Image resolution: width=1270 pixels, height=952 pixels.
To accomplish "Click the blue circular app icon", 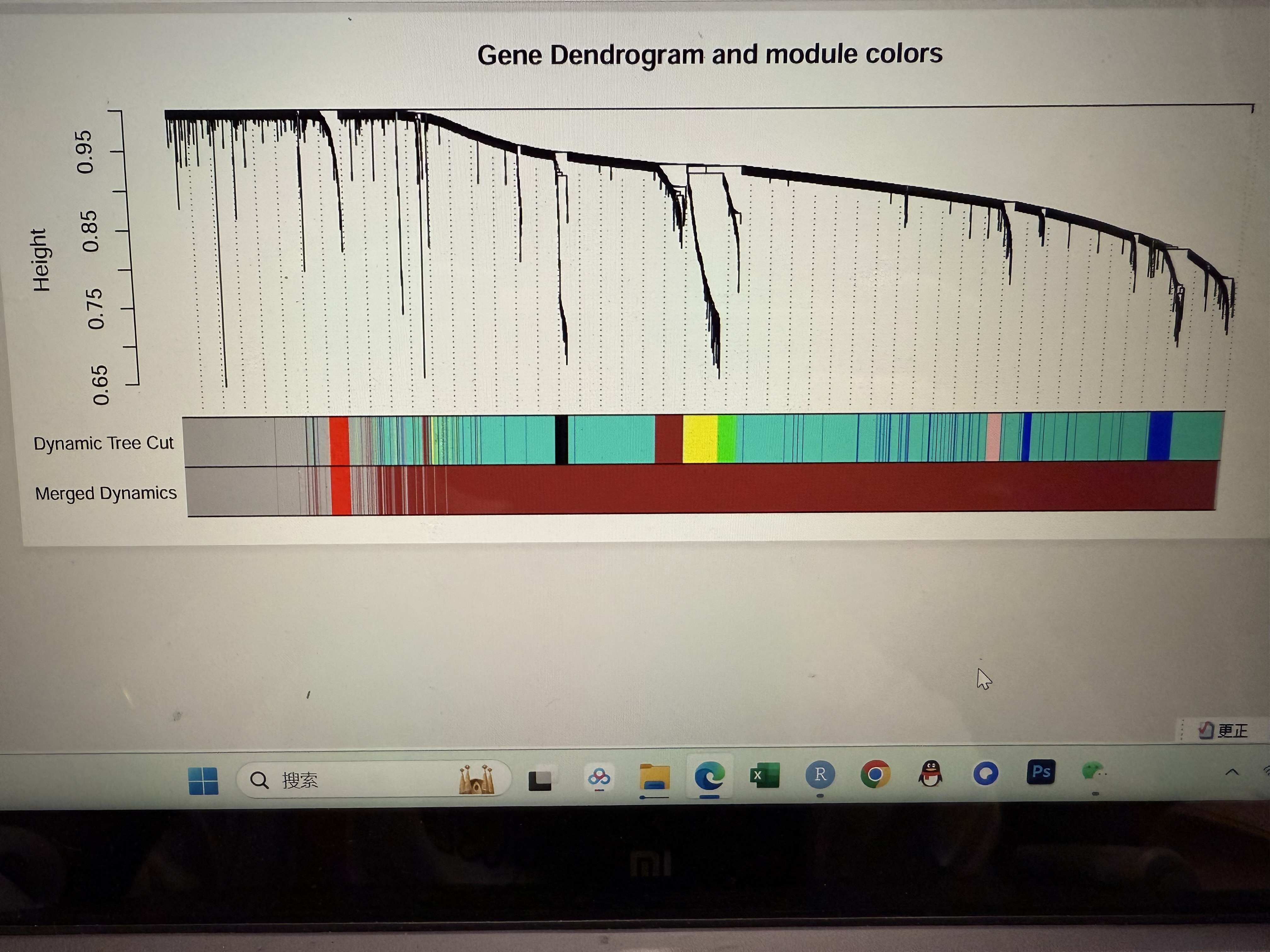I will [985, 773].
